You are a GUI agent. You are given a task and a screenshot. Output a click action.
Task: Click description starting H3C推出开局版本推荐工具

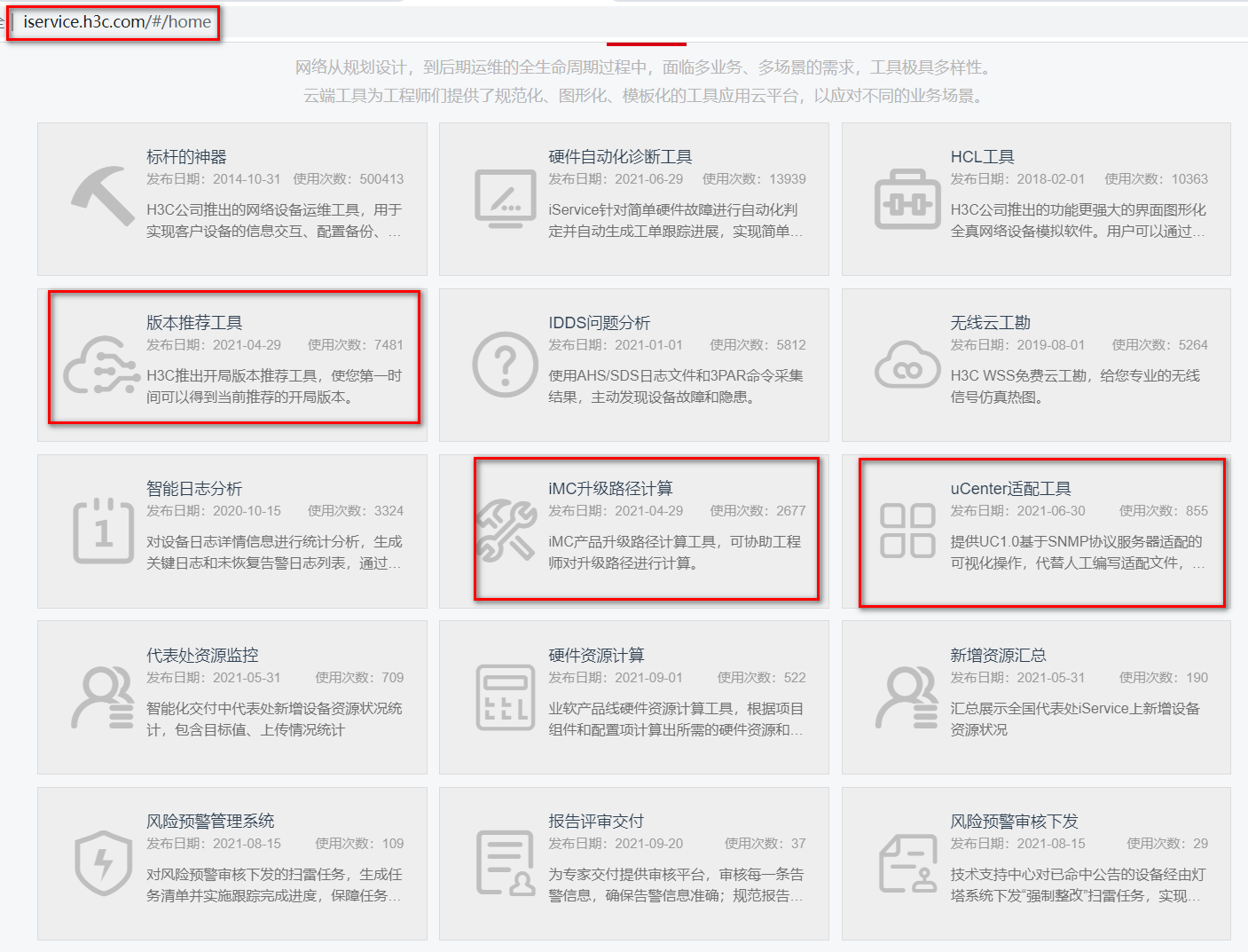274,387
